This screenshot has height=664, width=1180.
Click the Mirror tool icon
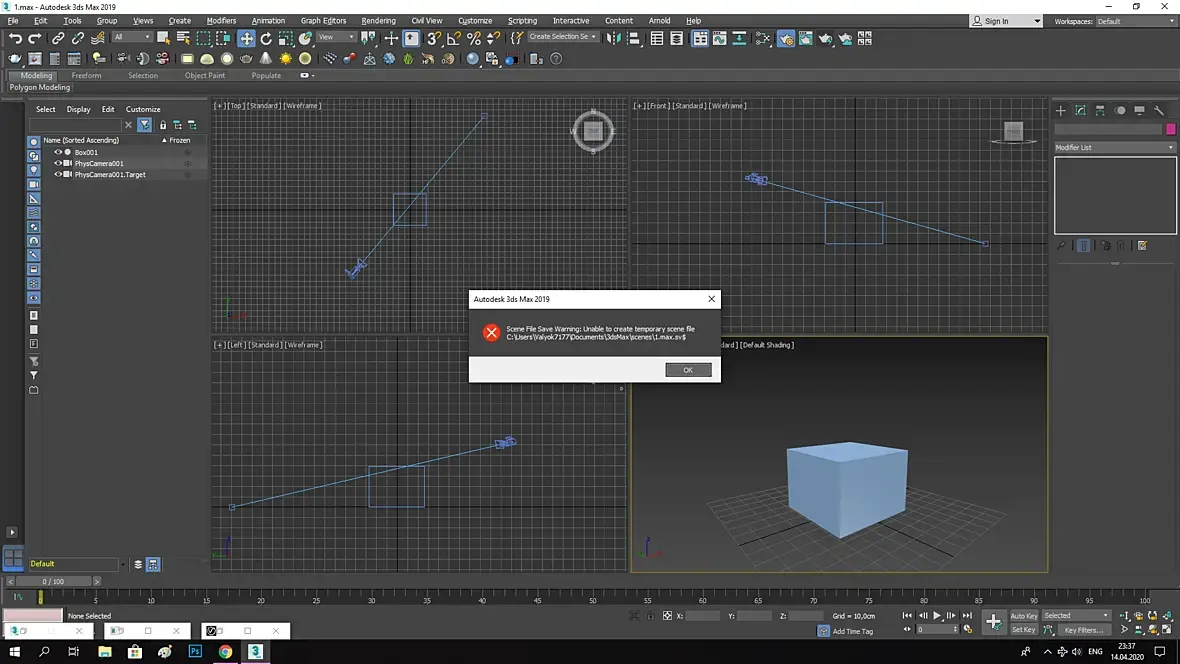coord(613,38)
